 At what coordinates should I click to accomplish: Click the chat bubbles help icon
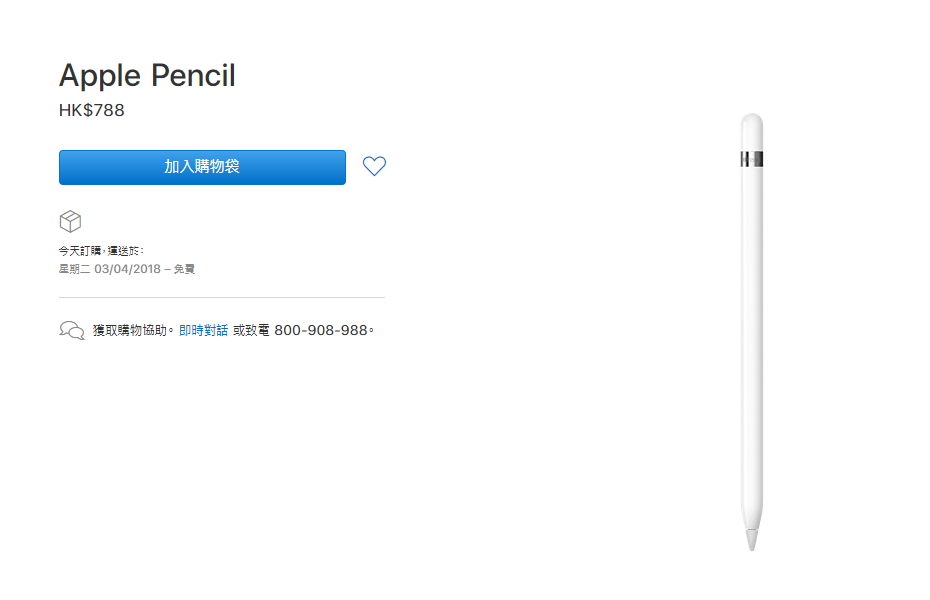pyautogui.click(x=72, y=330)
